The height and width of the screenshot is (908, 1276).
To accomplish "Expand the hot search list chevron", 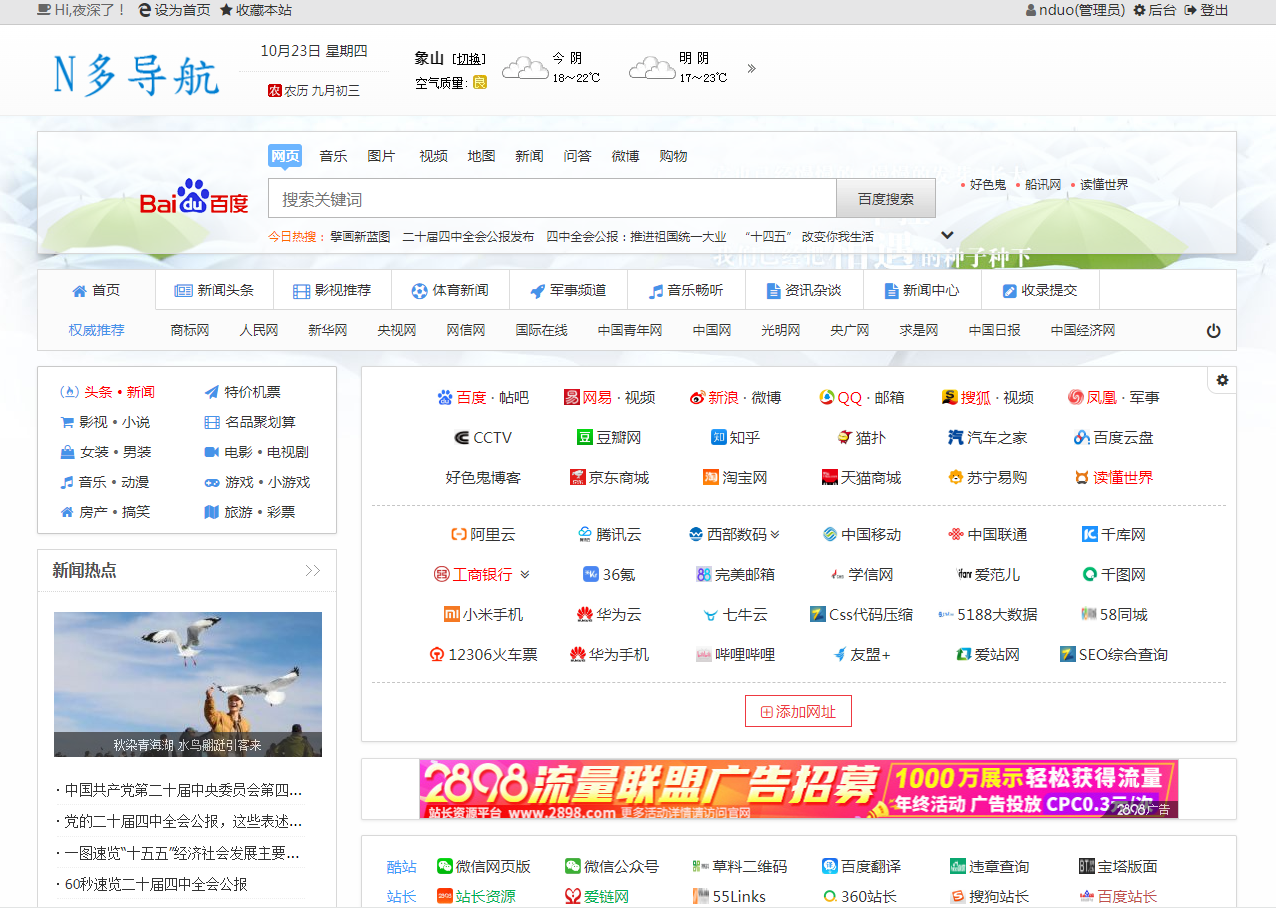I will pyautogui.click(x=948, y=235).
